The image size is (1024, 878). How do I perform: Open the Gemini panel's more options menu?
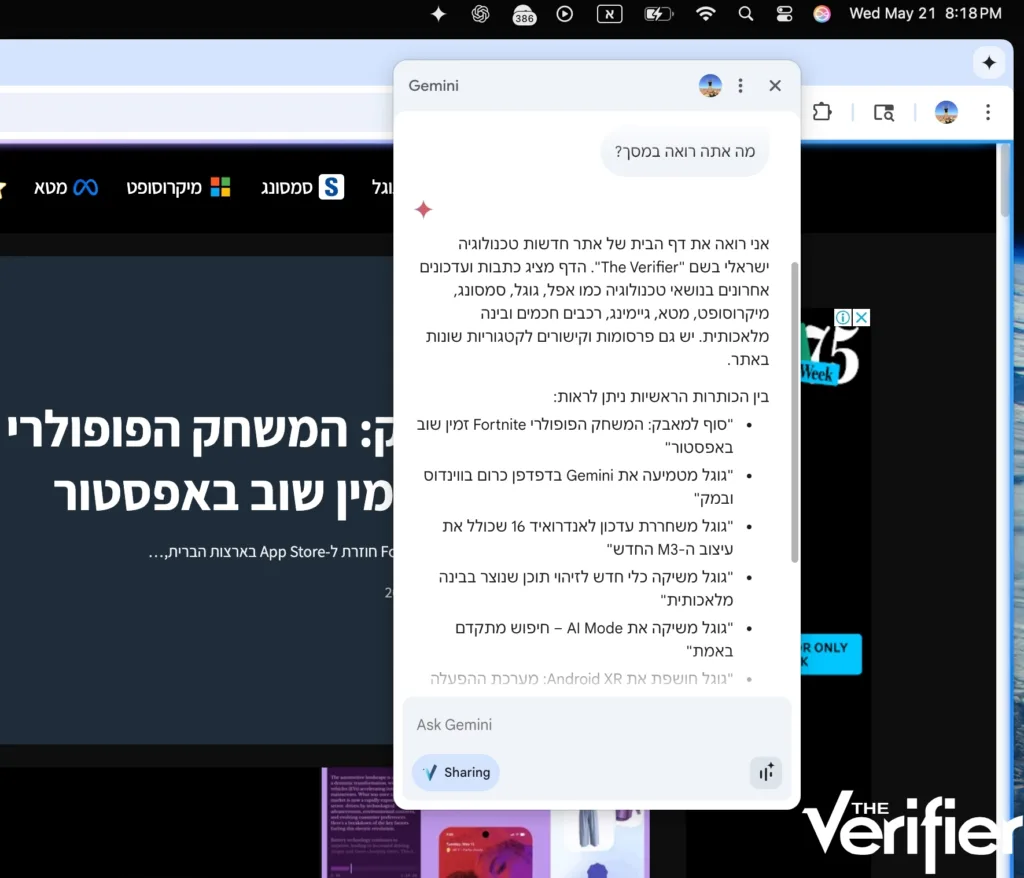740,86
